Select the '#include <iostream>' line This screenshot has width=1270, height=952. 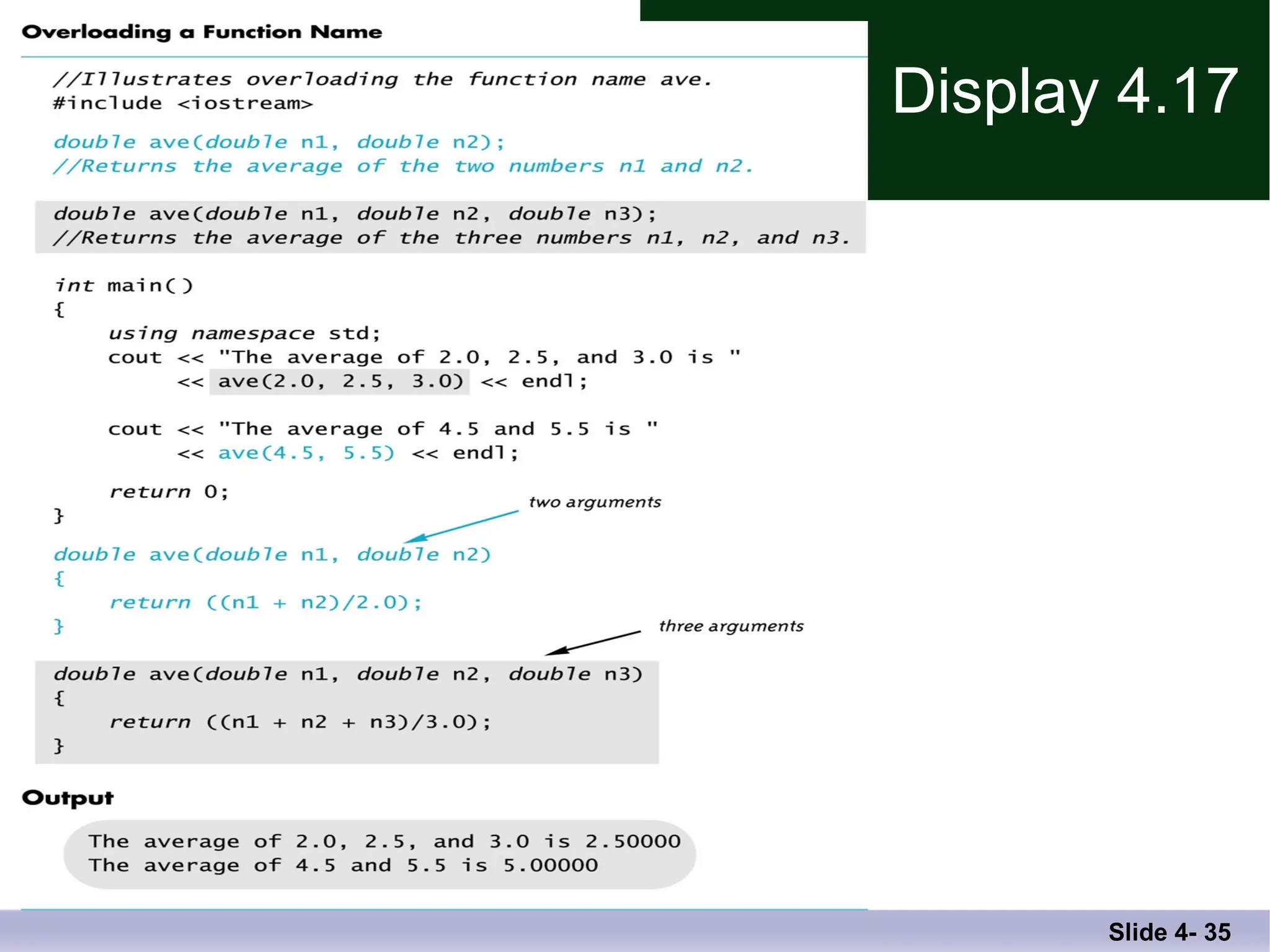tap(183, 103)
